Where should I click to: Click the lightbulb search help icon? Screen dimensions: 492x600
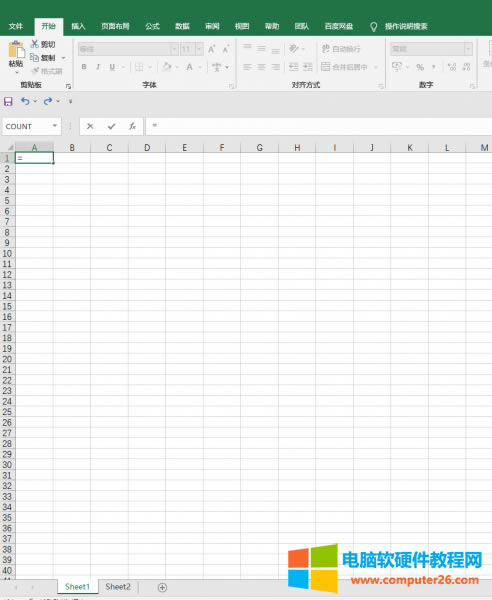coord(373,26)
